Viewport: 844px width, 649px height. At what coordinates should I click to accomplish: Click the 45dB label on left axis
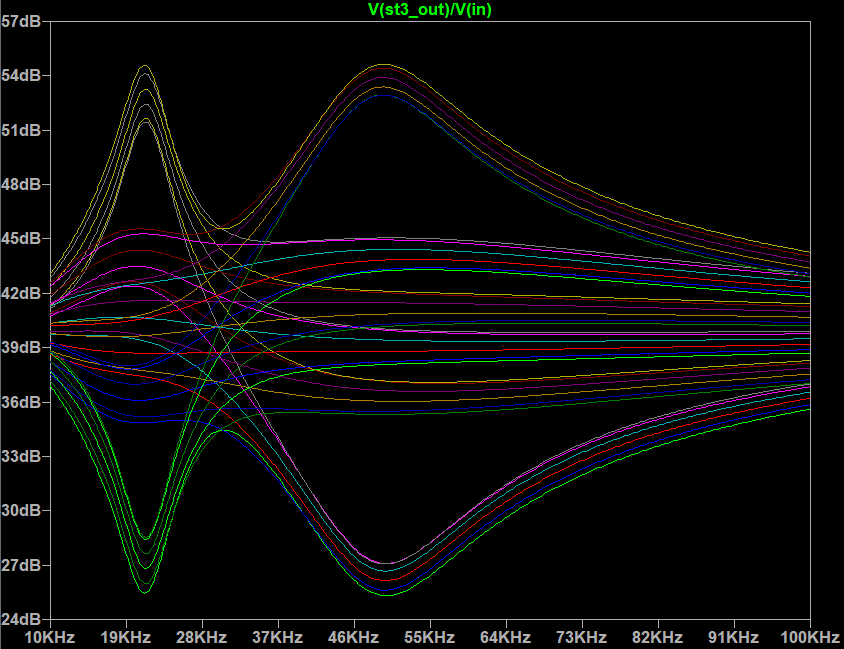coord(22,239)
